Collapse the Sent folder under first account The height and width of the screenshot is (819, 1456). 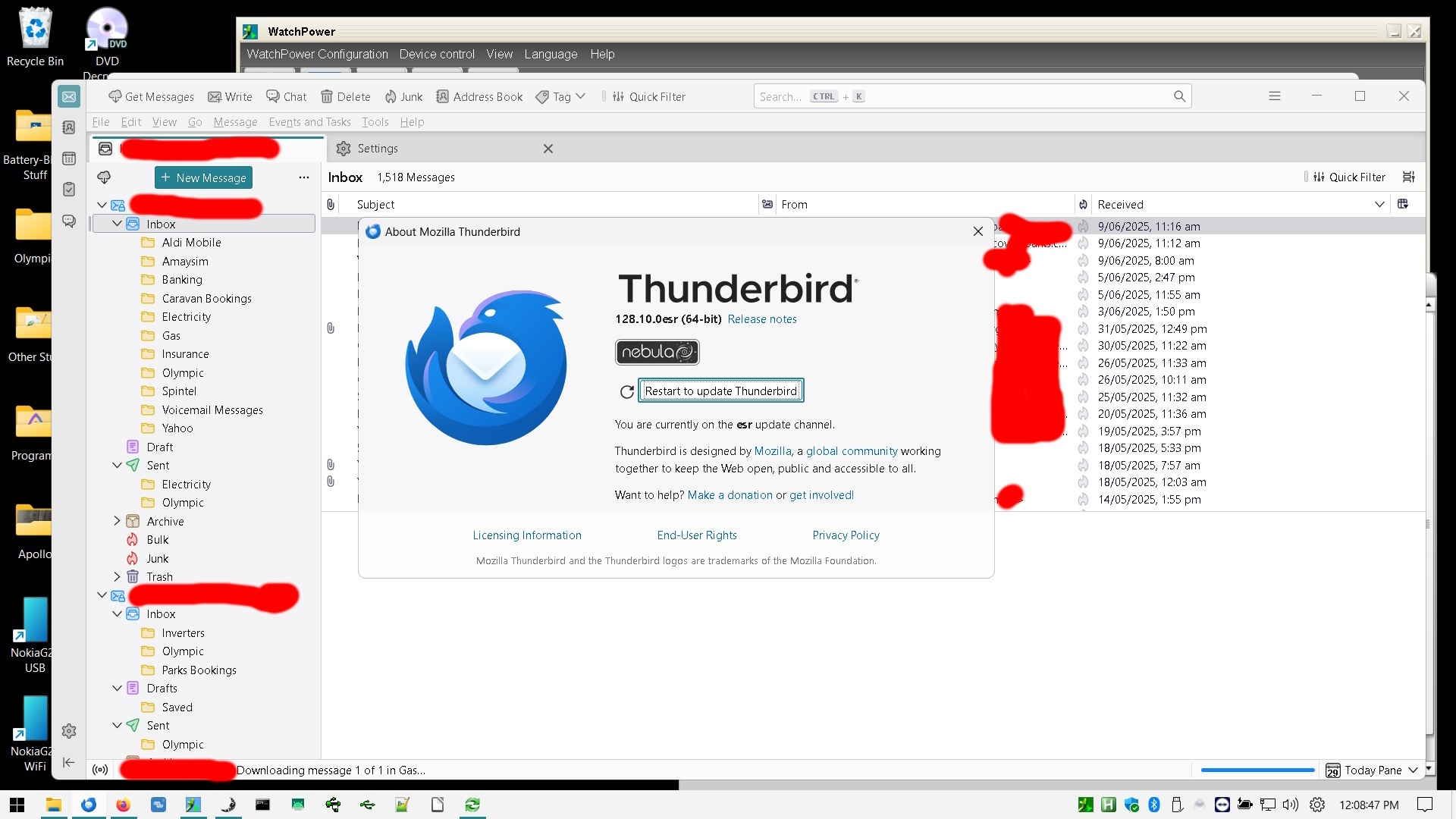(x=117, y=465)
